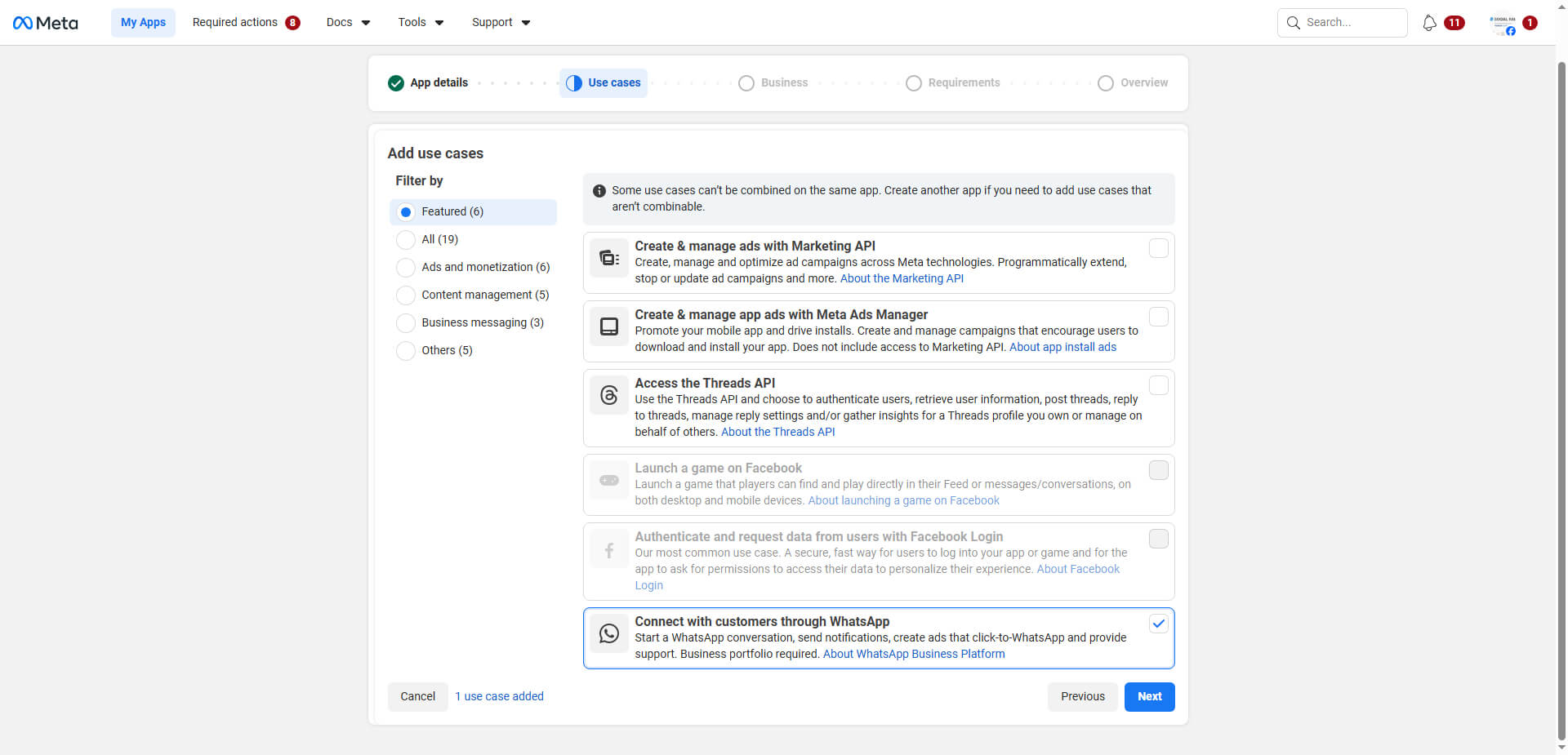The height and width of the screenshot is (755, 1568).
Task: Click the Meta Ads Manager tablet icon
Action: pos(609,327)
